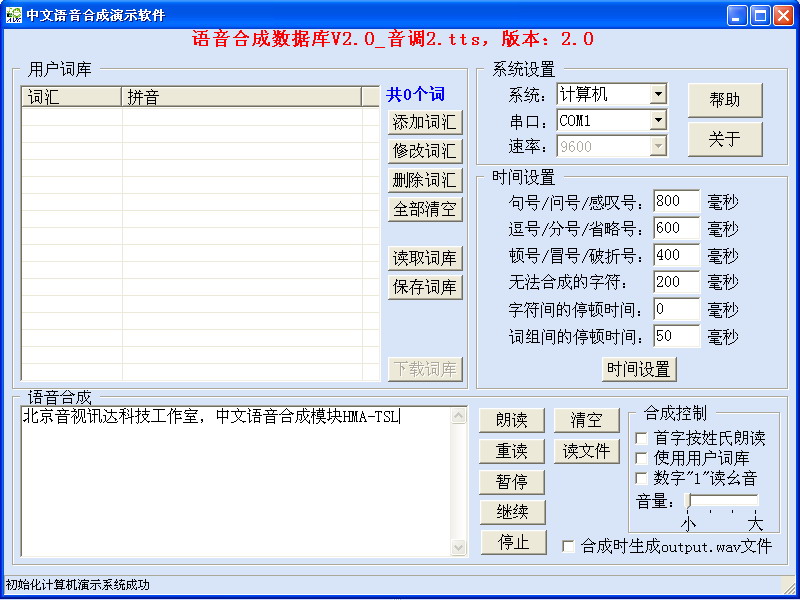Stop synthesis with the 停止 button
Viewport: 800px width, 600px height.
pyautogui.click(x=514, y=542)
